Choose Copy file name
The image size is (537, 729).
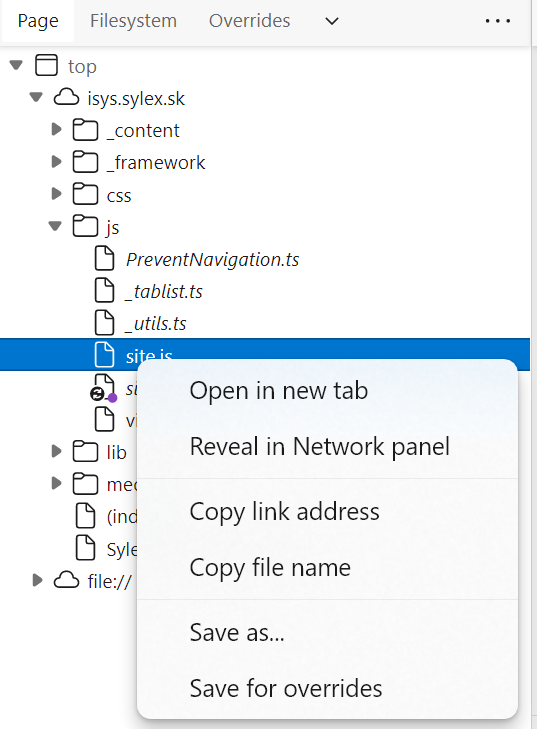click(327, 567)
